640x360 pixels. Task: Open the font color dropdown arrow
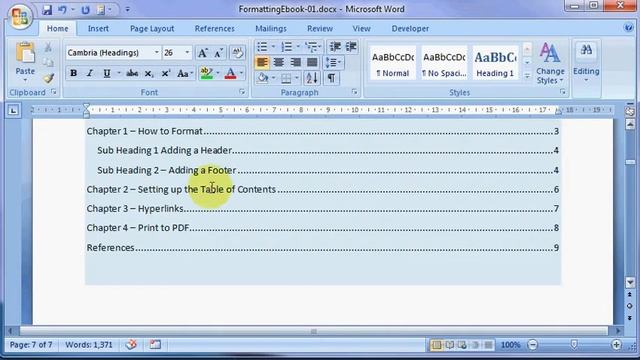point(241,73)
